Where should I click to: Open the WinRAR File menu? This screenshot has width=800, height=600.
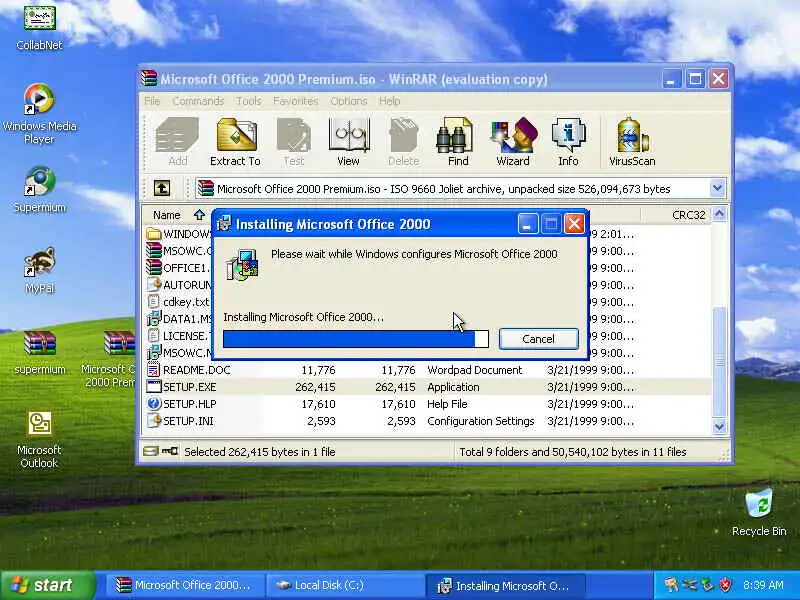[x=152, y=101]
